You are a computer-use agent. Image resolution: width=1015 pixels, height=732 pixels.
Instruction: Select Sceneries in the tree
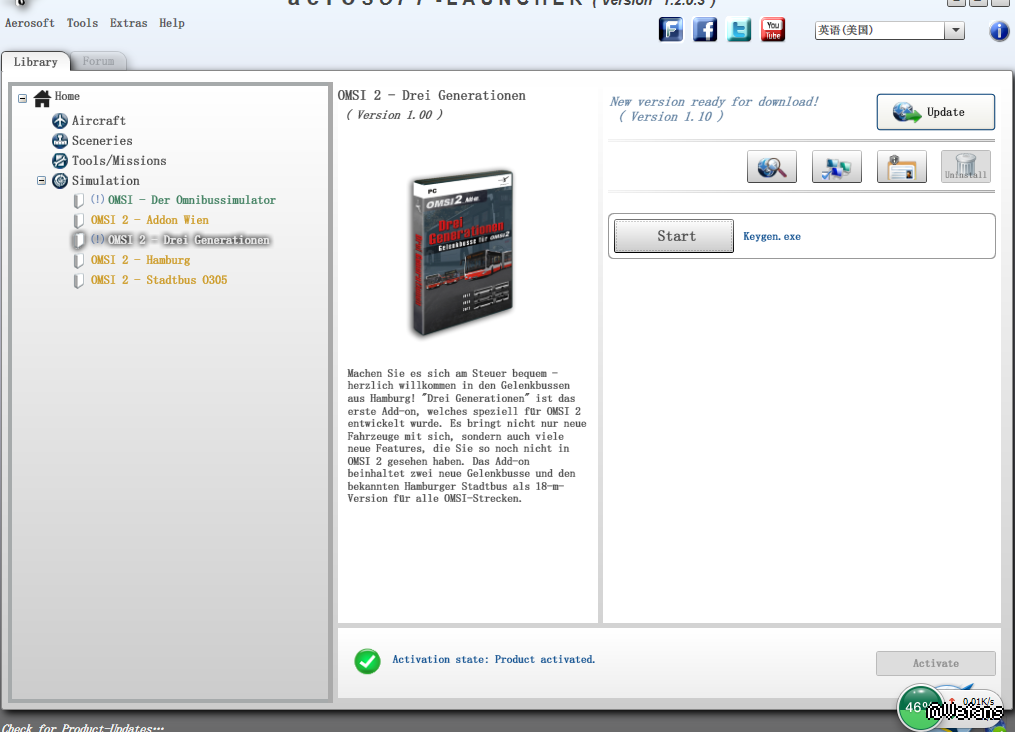[x=102, y=140]
